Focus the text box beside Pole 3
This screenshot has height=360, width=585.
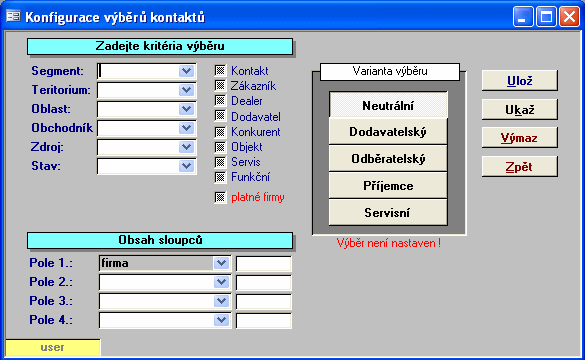point(264,301)
